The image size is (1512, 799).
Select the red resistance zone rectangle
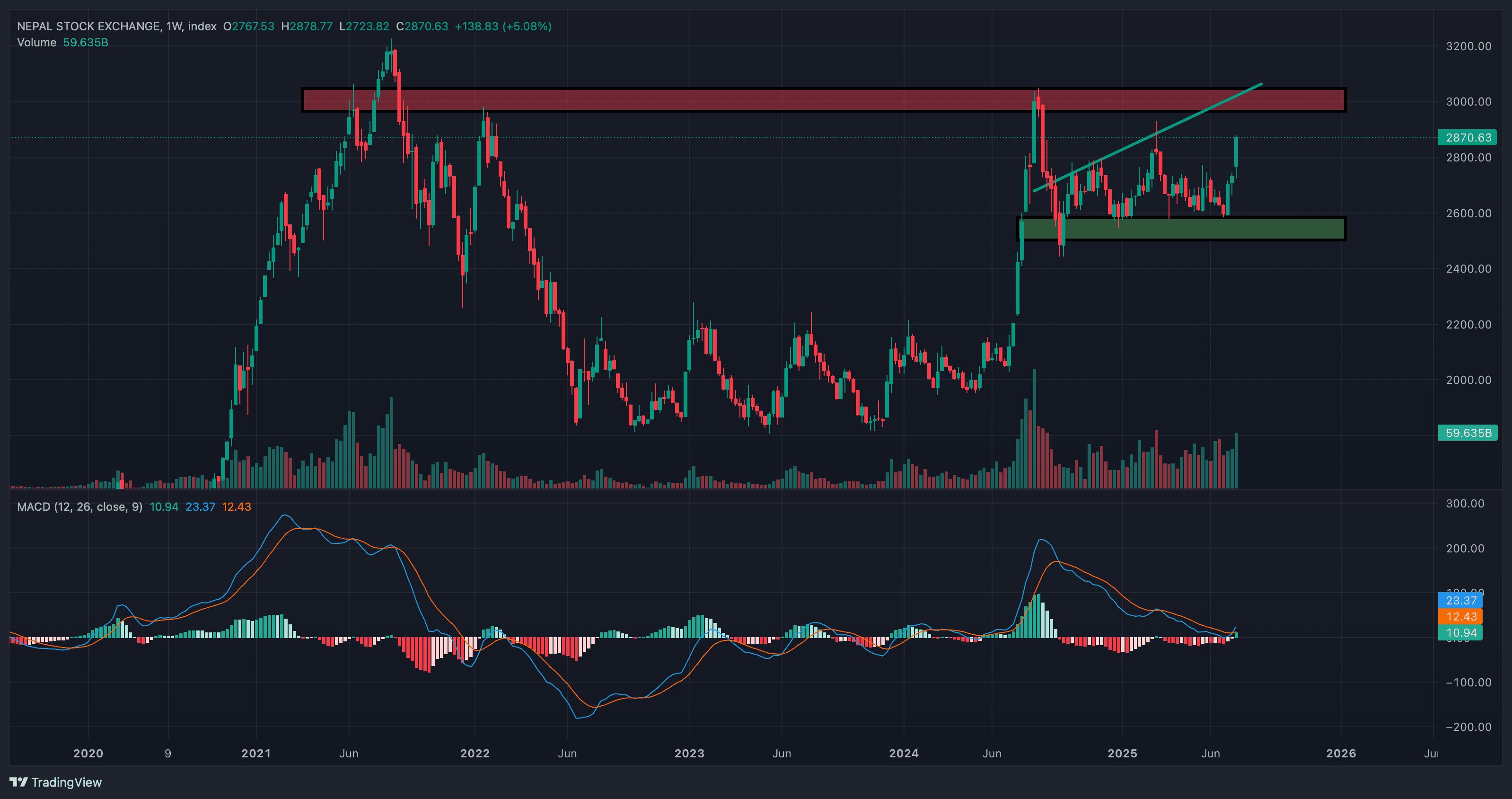(704, 100)
